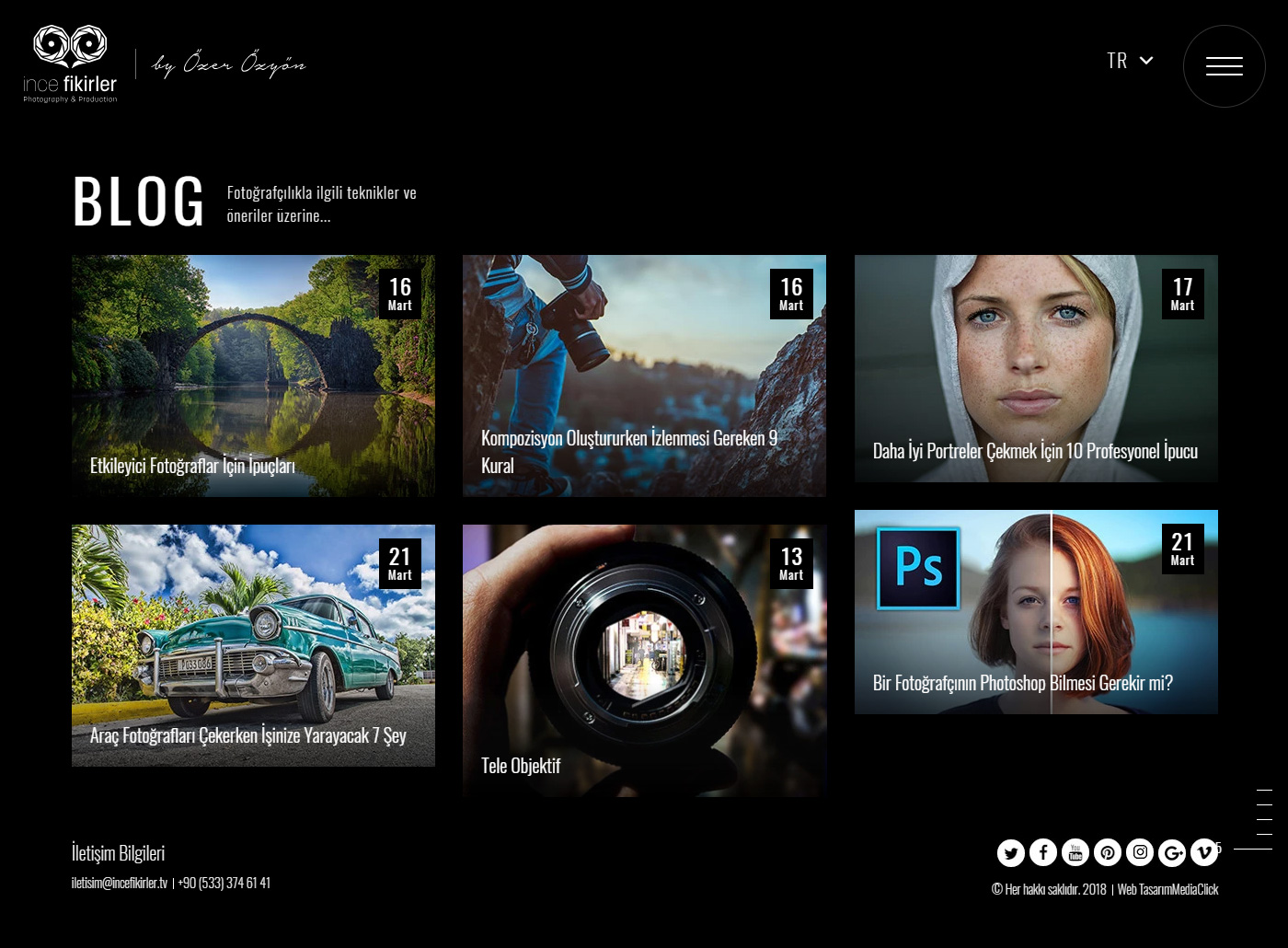Open the Instagram profile icon
Viewport: 1288px width, 948px height.
[x=1139, y=853]
